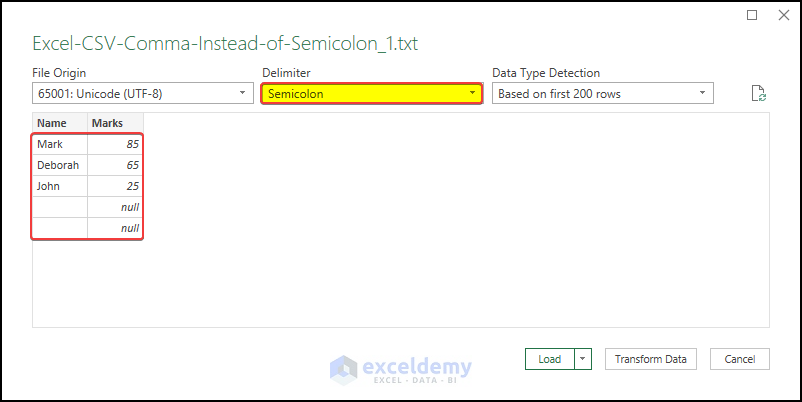The width and height of the screenshot is (802, 402).
Task: Click the last null Marks cell
Action: point(114,228)
